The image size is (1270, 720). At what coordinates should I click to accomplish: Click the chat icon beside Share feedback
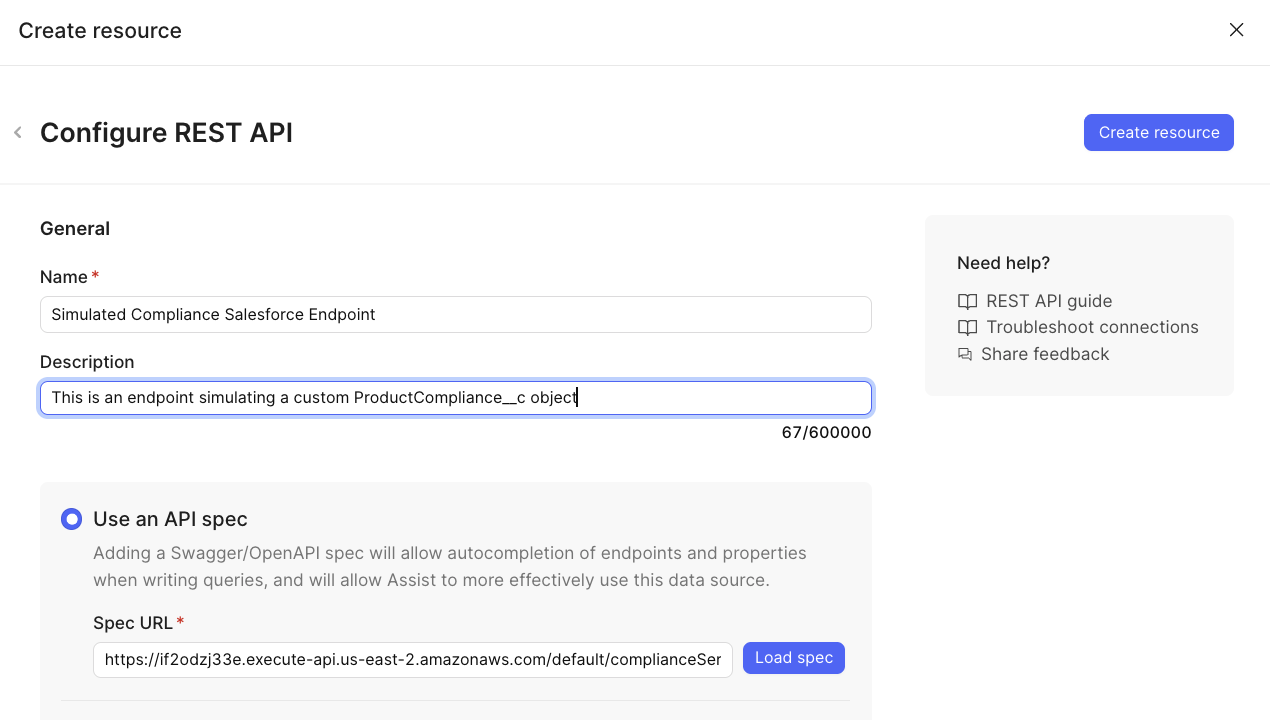coord(965,354)
